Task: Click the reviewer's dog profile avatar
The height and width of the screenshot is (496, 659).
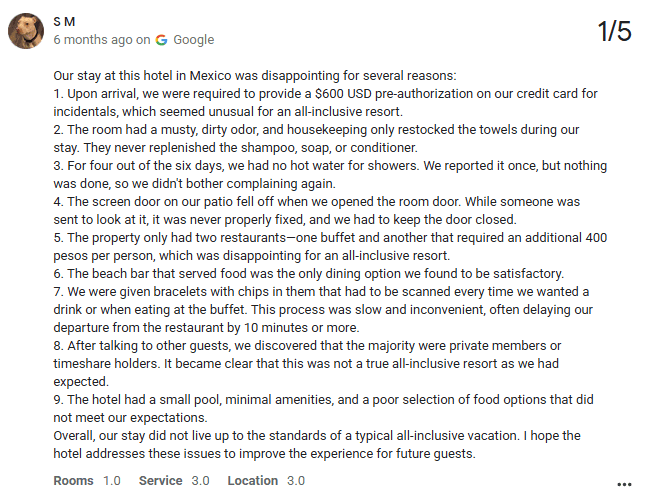Action: 26,31
